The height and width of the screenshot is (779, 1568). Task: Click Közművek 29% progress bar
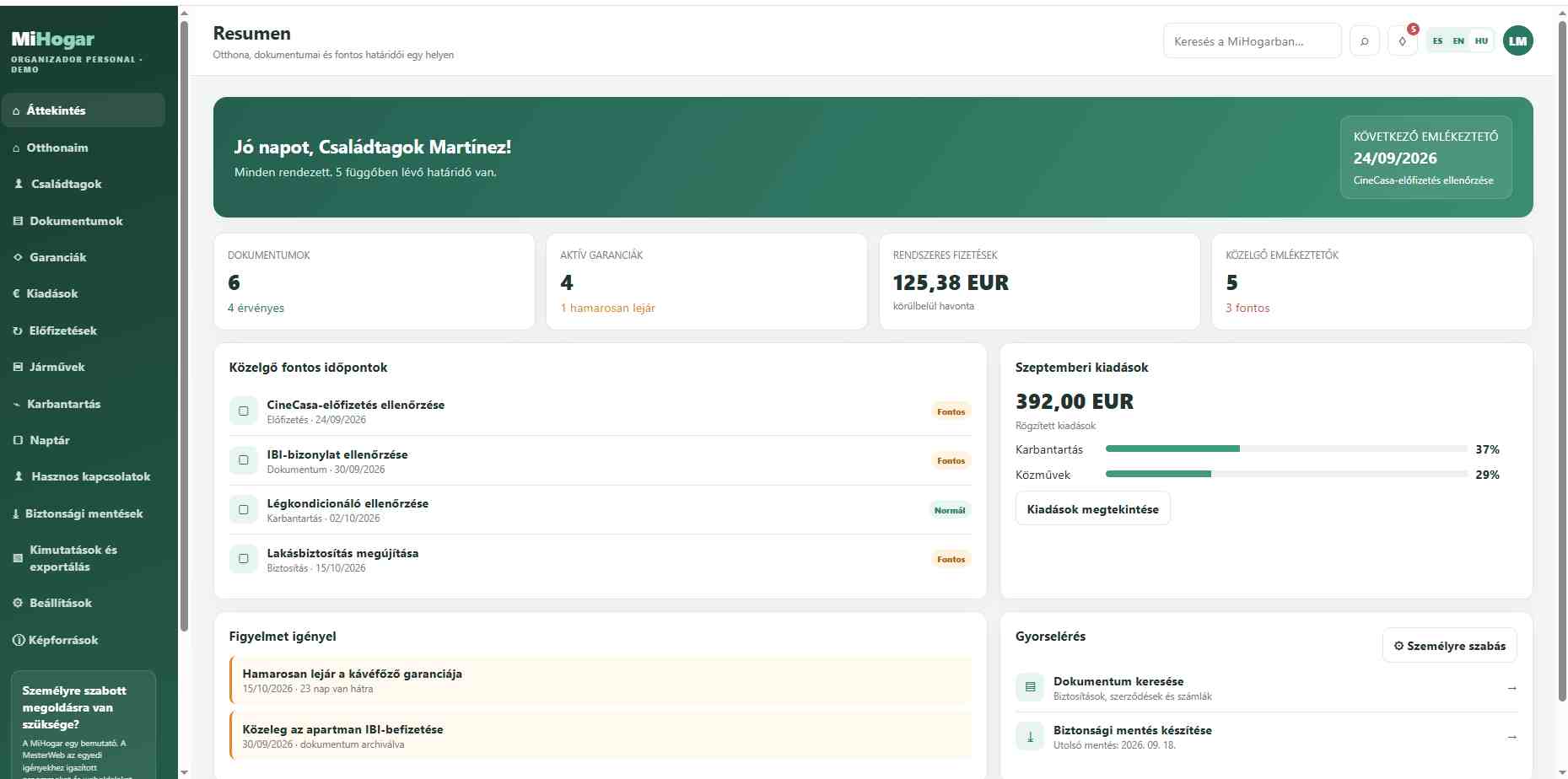[x=1286, y=474]
